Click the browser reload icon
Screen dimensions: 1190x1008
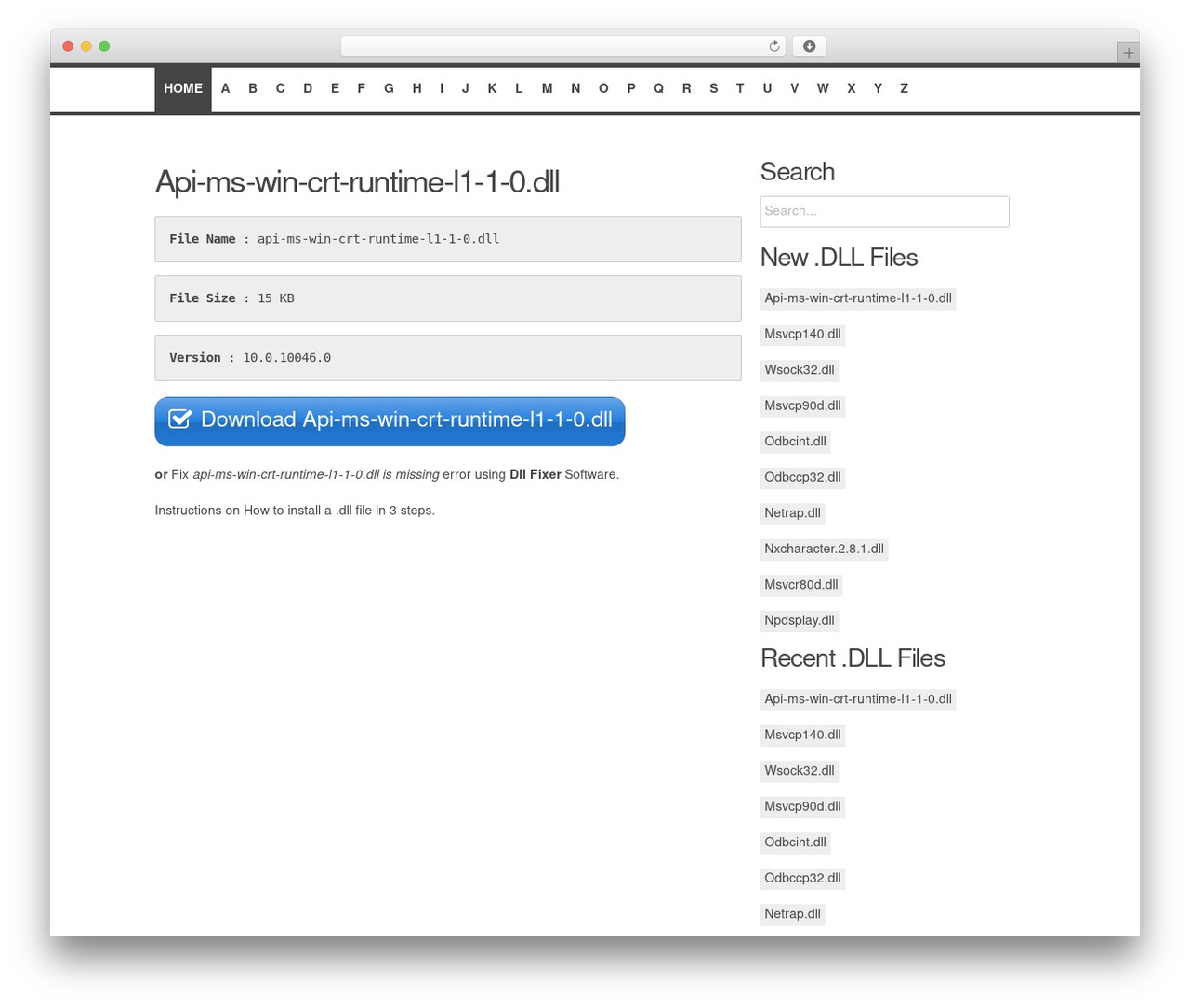pos(773,46)
